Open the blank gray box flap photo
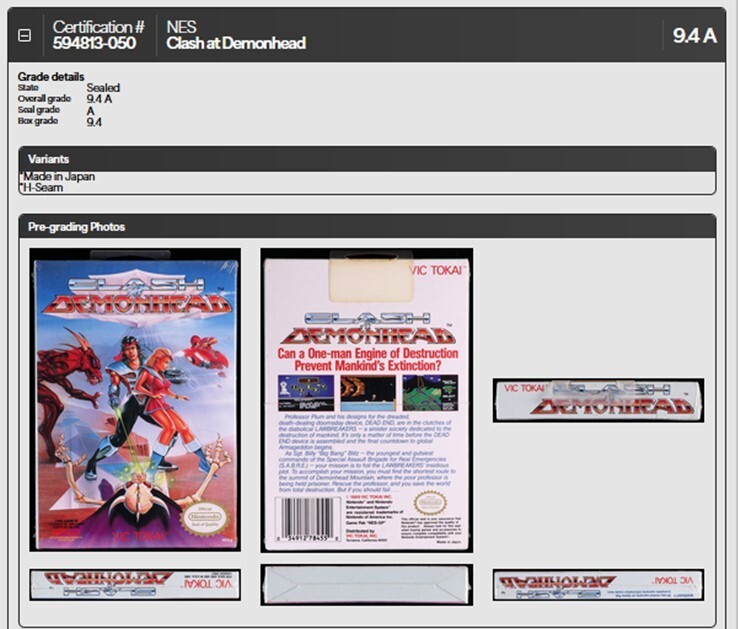This screenshot has height=629, width=738. 367,585
